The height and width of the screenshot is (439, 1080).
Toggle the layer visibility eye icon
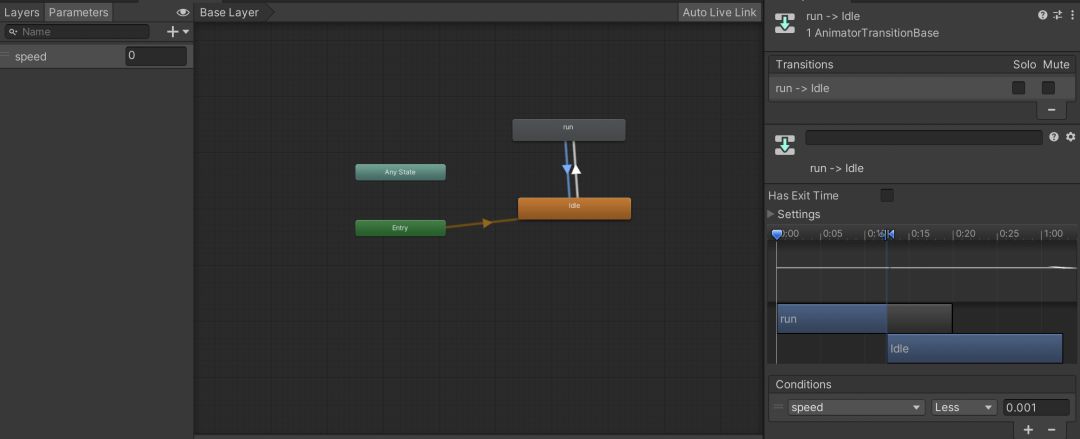click(x=183, y=12)
